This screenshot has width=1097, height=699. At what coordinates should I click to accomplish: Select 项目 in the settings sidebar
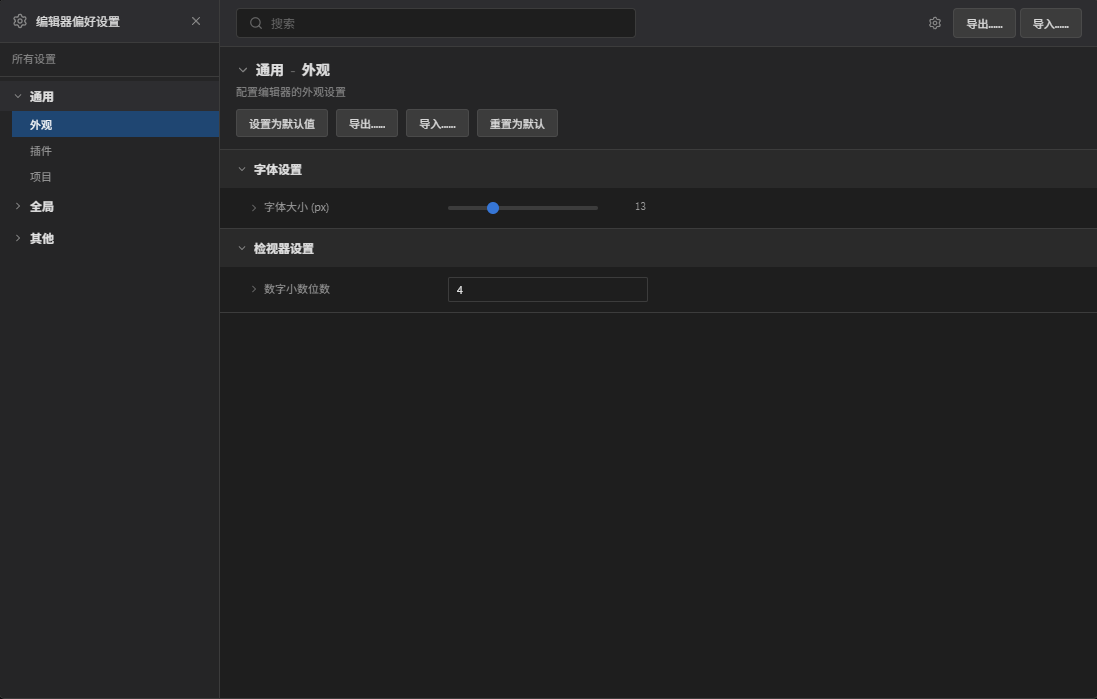click(x=41, y=177)
